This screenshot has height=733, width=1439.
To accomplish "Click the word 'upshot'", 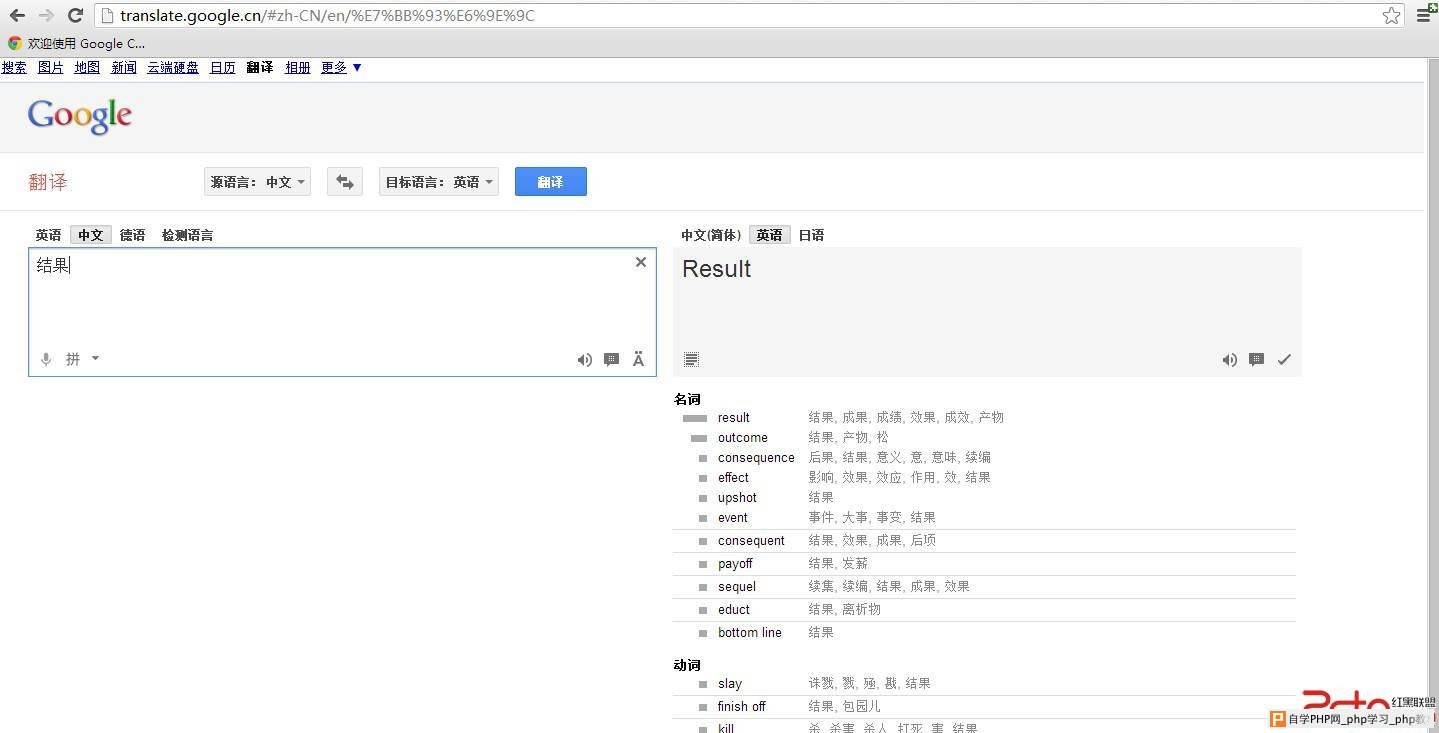I will coord(737,498).
